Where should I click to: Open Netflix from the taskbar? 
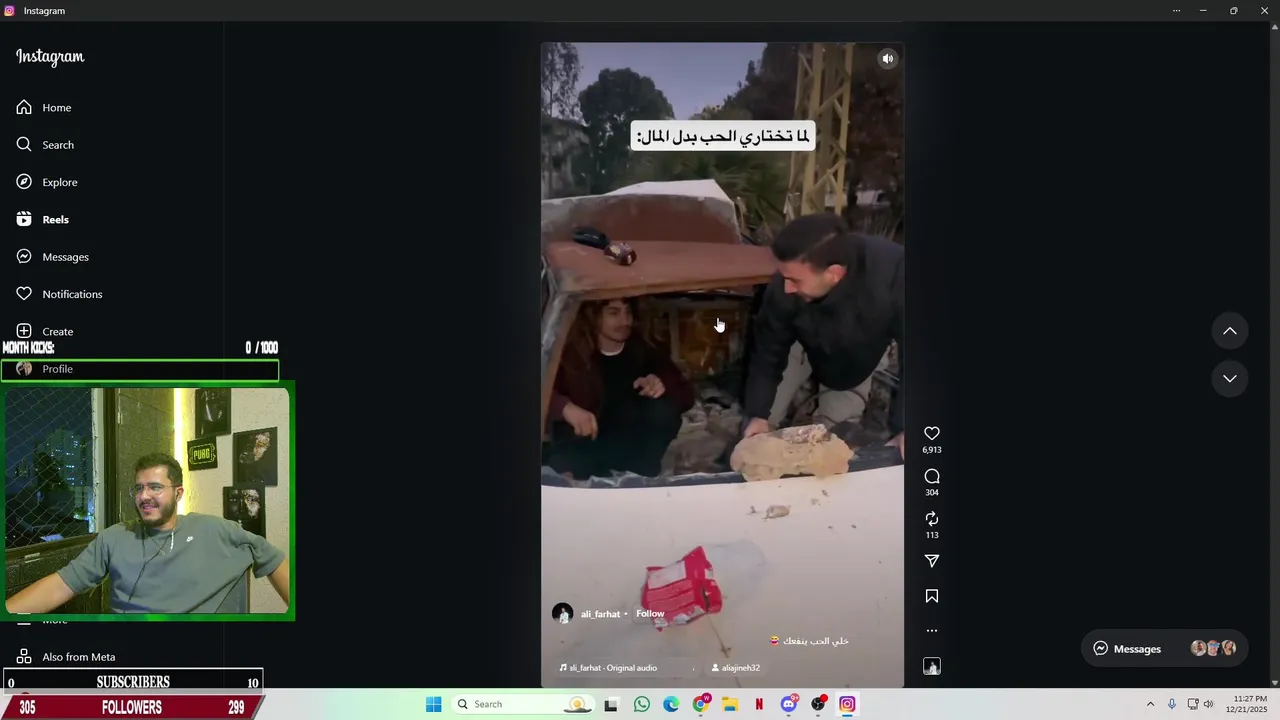[759, 704]
